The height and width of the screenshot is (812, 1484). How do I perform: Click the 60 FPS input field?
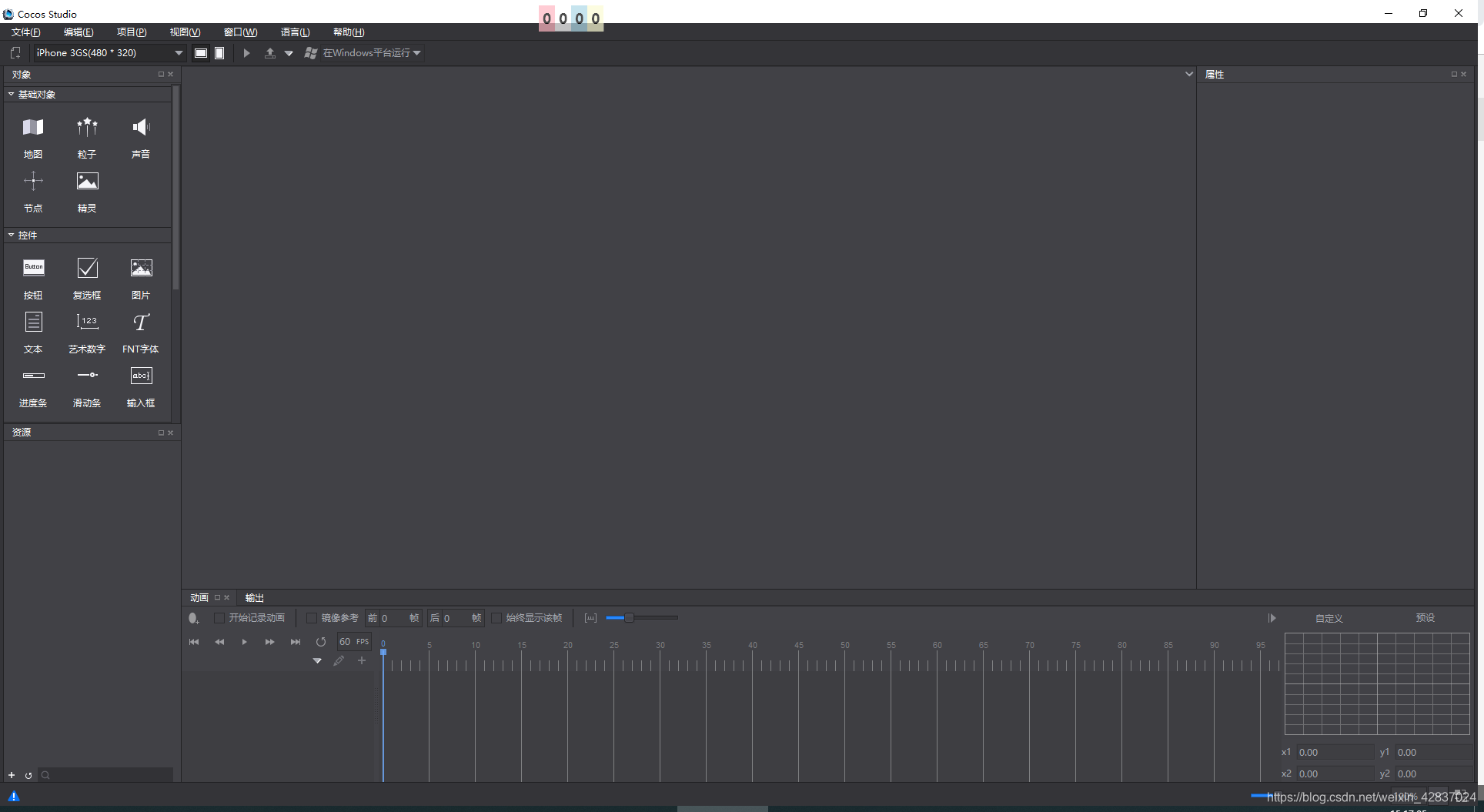pos(354,642)
